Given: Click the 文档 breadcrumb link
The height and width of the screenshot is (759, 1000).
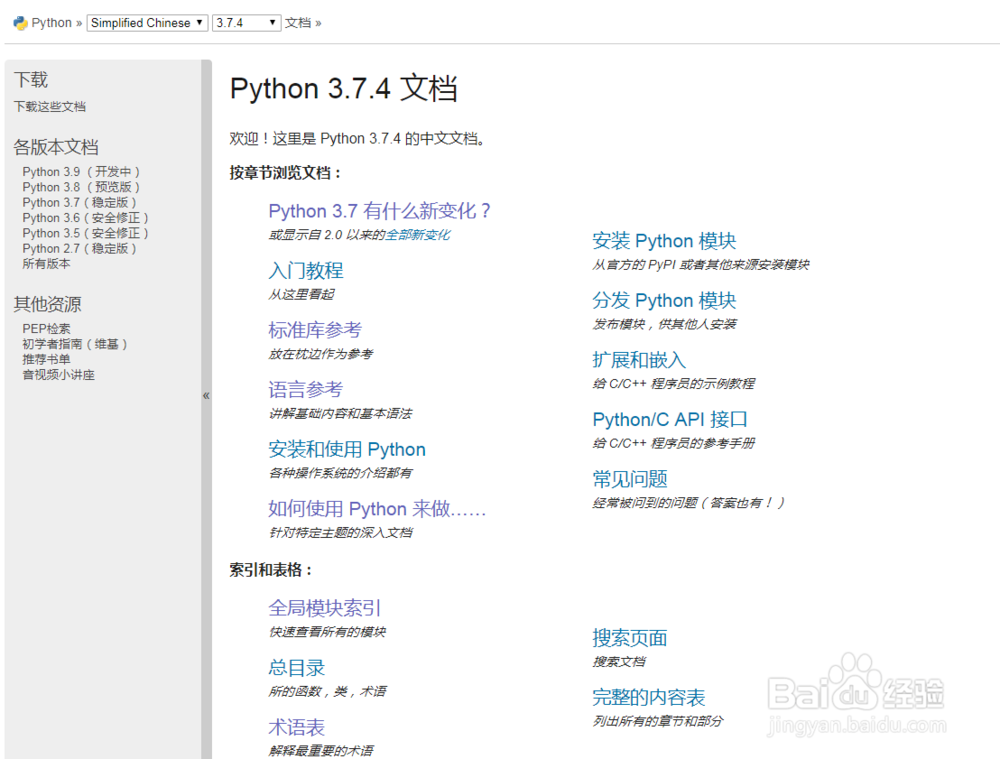Looking at the screenshot, I should 298,23.
